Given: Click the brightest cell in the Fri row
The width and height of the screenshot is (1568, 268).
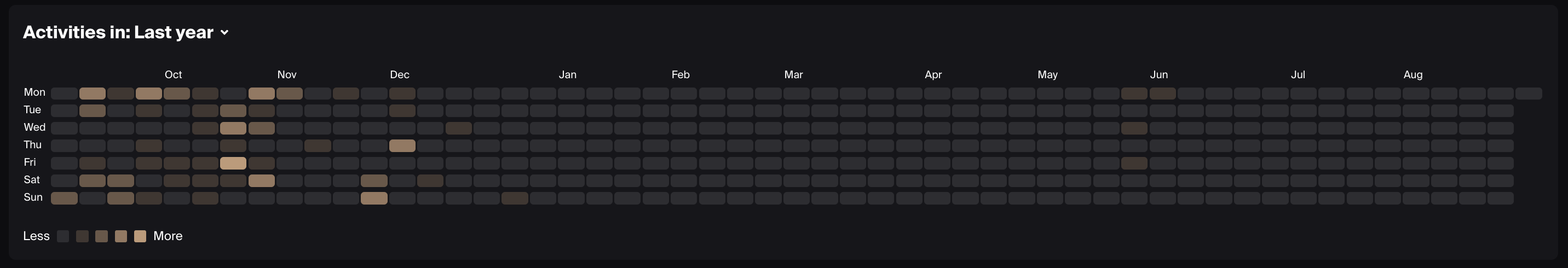Looking at the screenshot, I should 233,163.
